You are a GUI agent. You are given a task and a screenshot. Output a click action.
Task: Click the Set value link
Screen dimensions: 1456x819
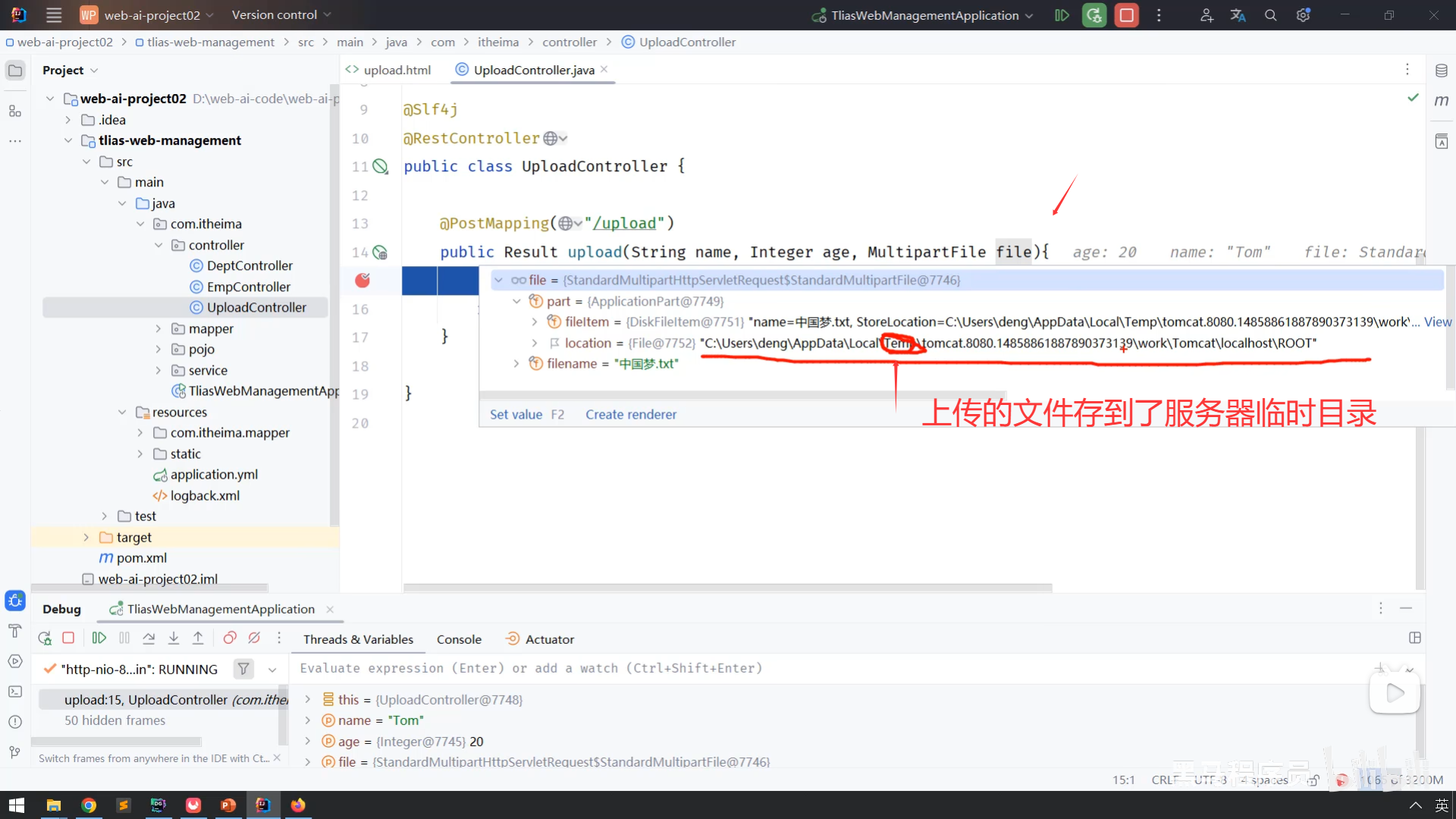tap(516, 415)
